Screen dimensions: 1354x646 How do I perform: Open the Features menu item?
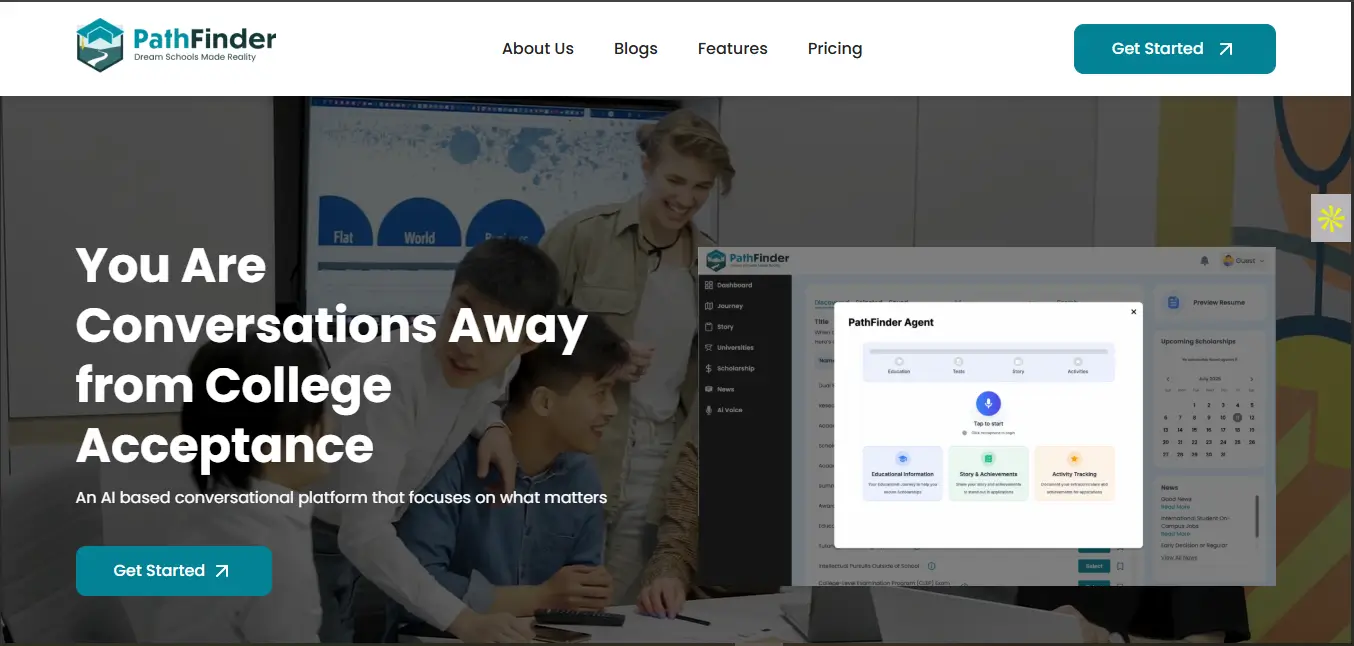732,49
